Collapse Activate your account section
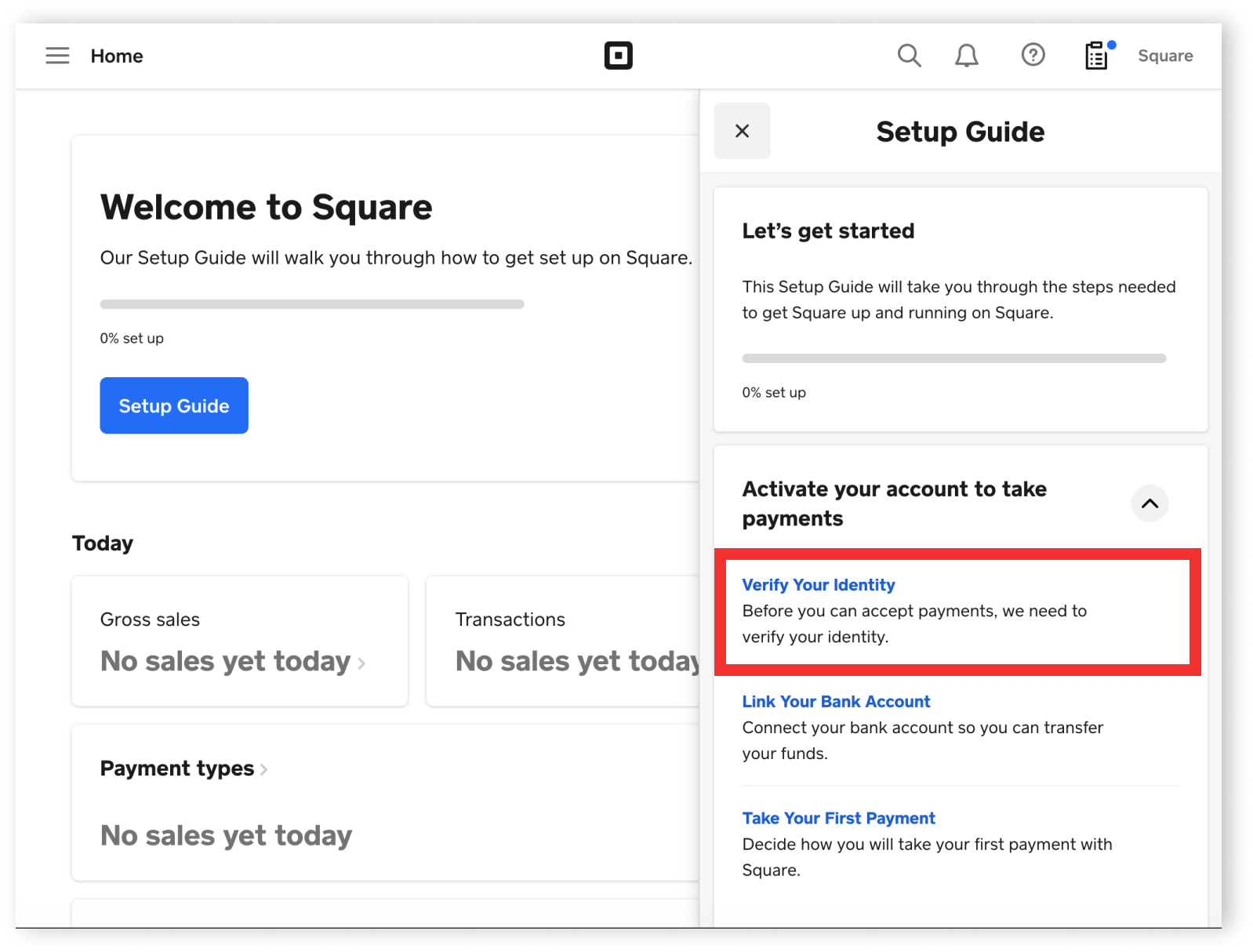The height and width of the screenshot is (952, 1253). [1149, 503]
